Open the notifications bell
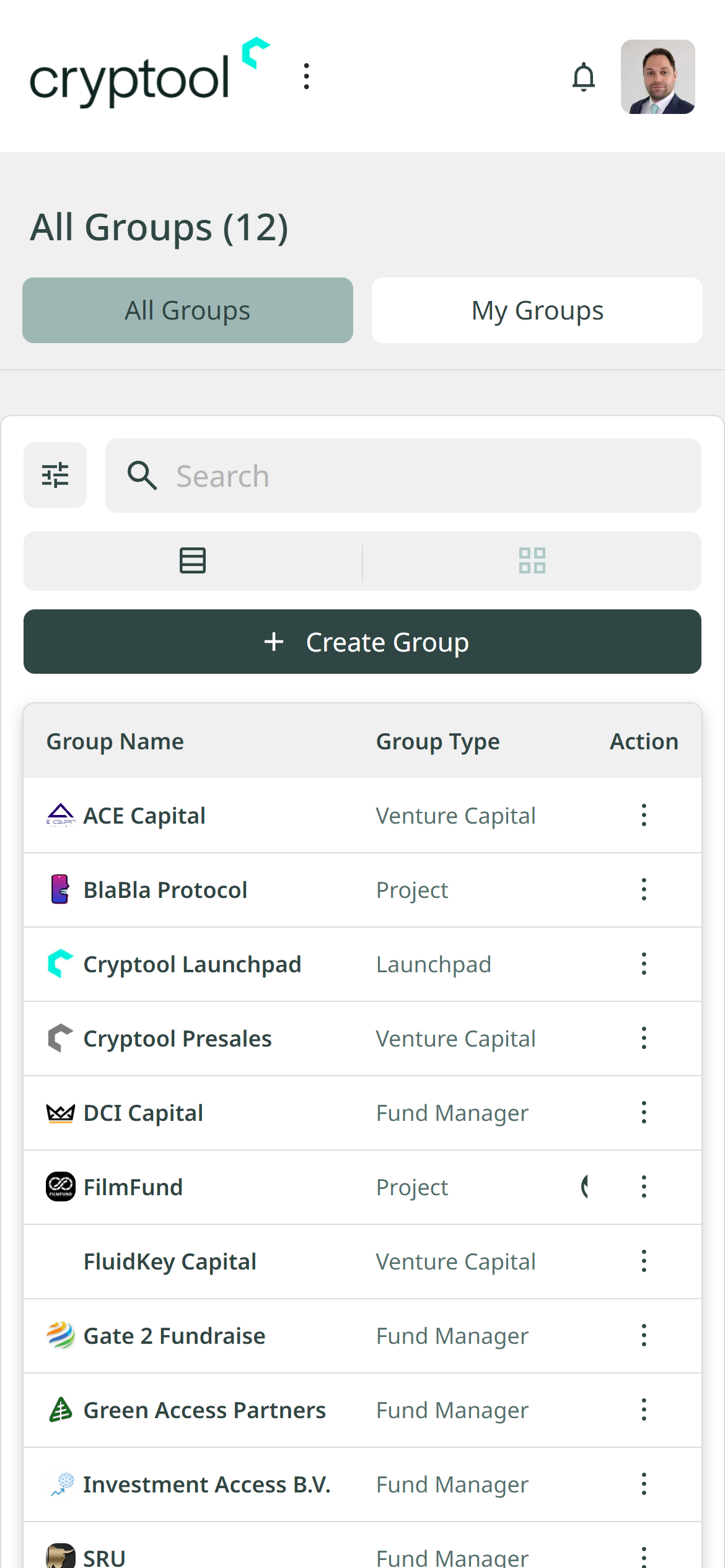The height and width of the screenshot is (1568, 725). (x=583, y=77)
